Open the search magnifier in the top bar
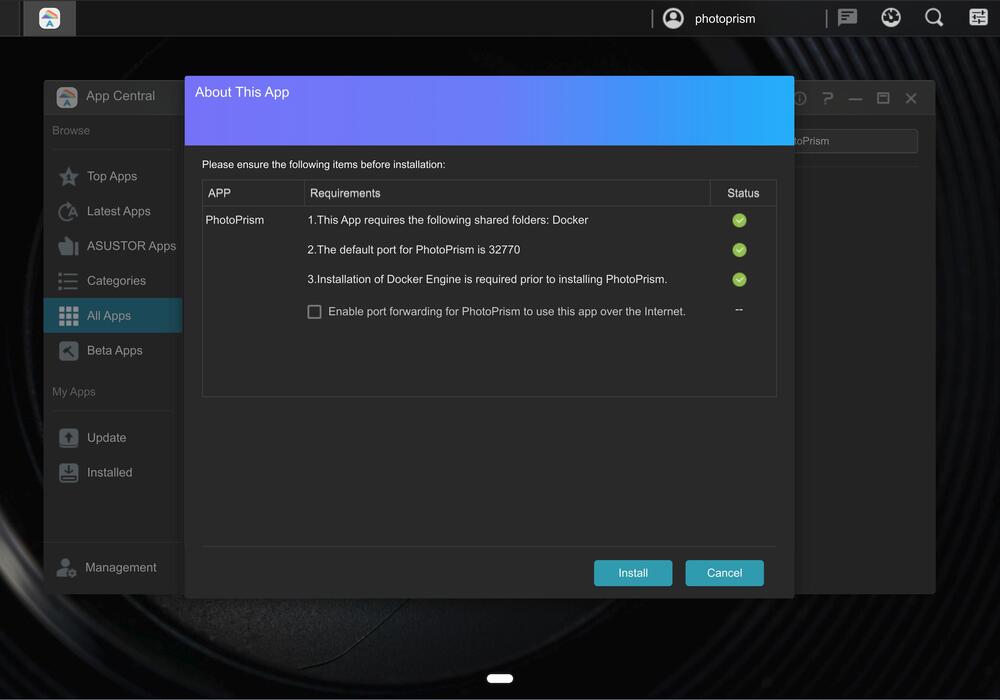The image size is (1000, 700). (934, 17)
